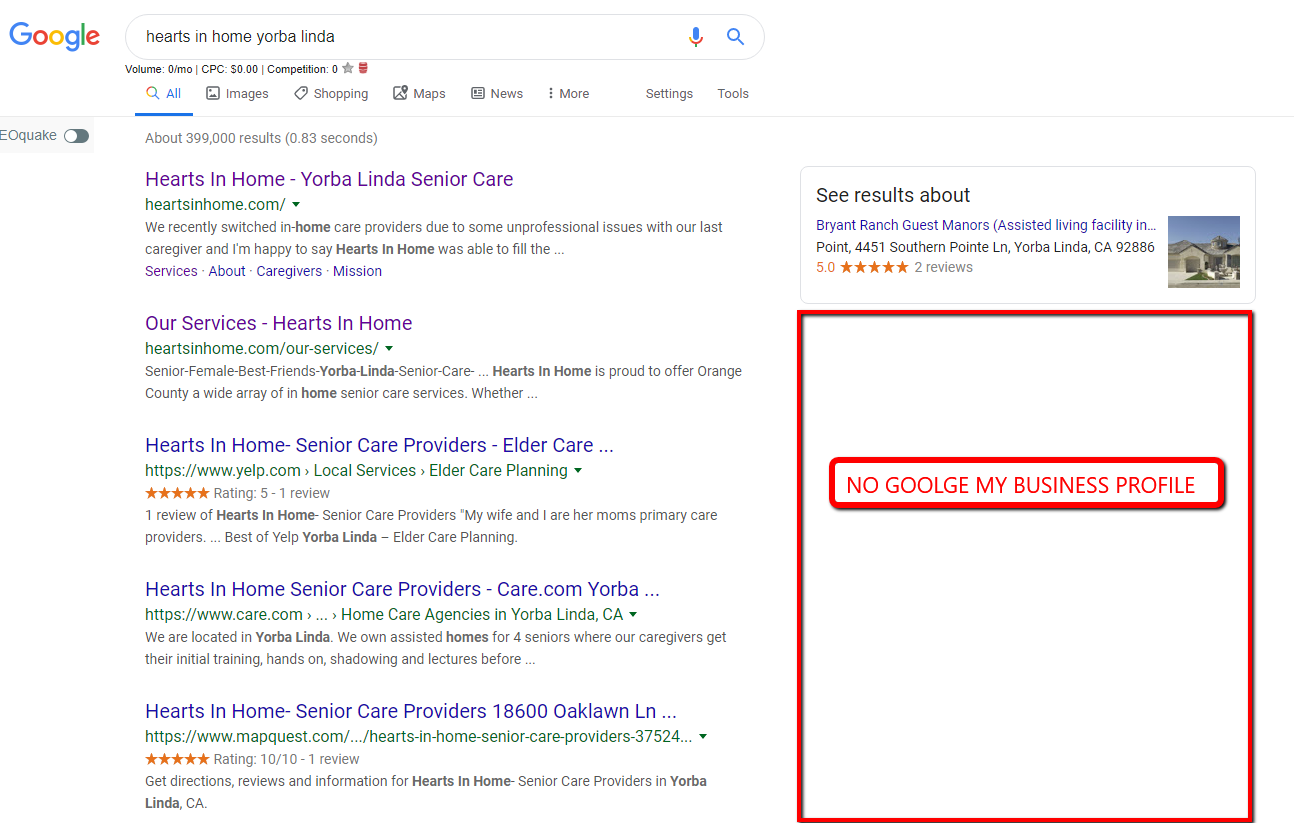Image resolution: width=1294 pixels, height=823 pixels.
Task: Open the Caregivers sitelink
Action: (289, 271)
